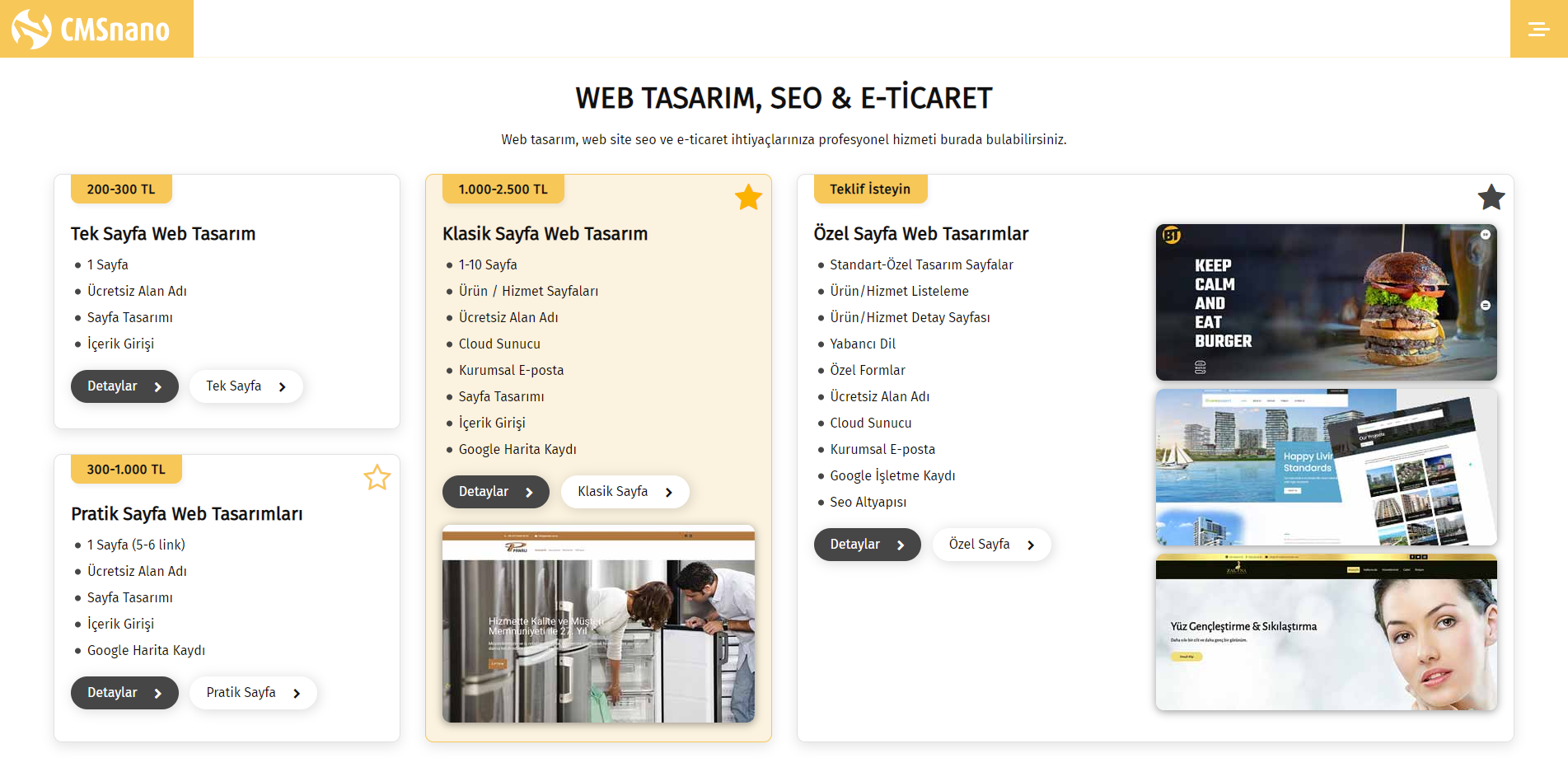The image size is (1568, 772).
Task: Click the filled gold star on the Klasik card
Action: (748, 197)
